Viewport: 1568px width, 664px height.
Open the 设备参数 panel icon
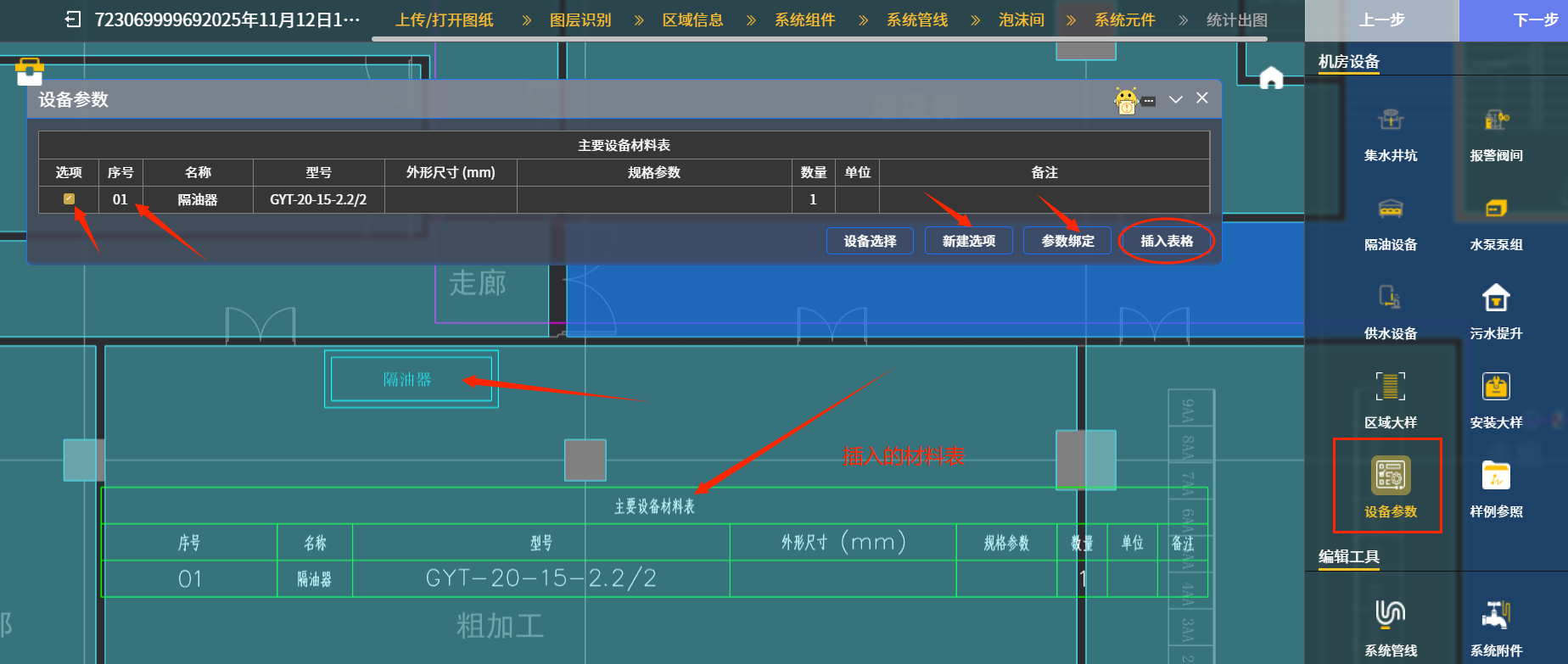[1390, 477]
